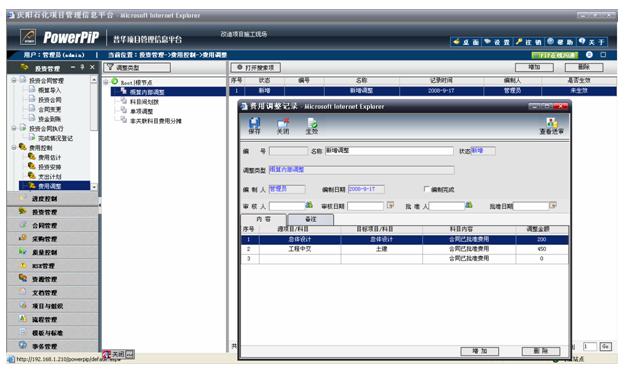The image size is (630, 372).
Task: Collapse the 投资合同管理 tree node
Action: click(x=14, y=80)
